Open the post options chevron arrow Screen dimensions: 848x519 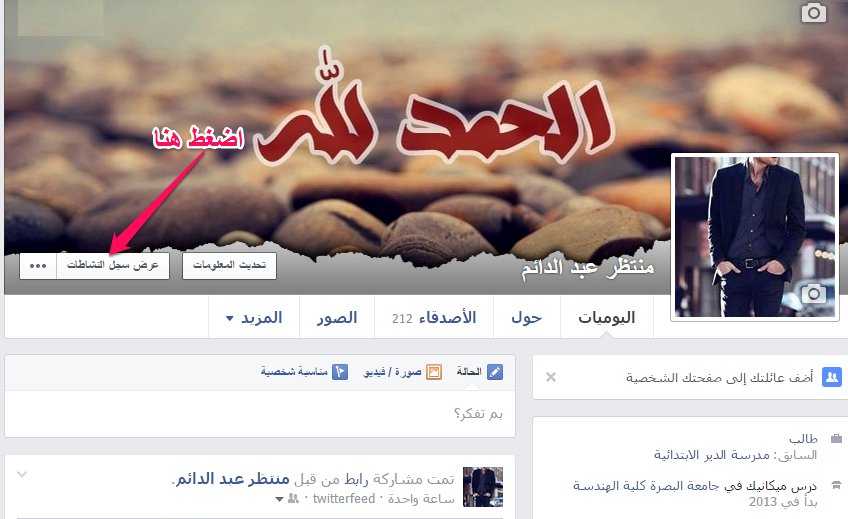pos(22,475)
